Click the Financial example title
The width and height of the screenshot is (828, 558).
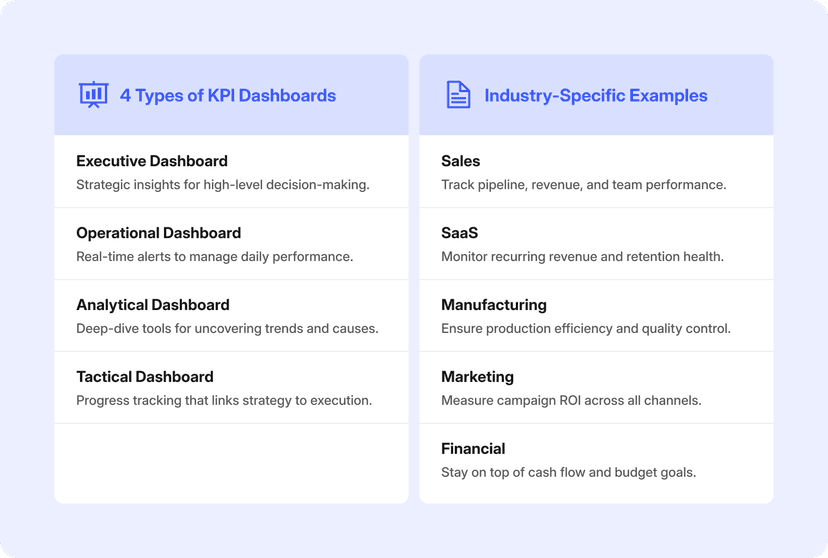coord(473,449)
